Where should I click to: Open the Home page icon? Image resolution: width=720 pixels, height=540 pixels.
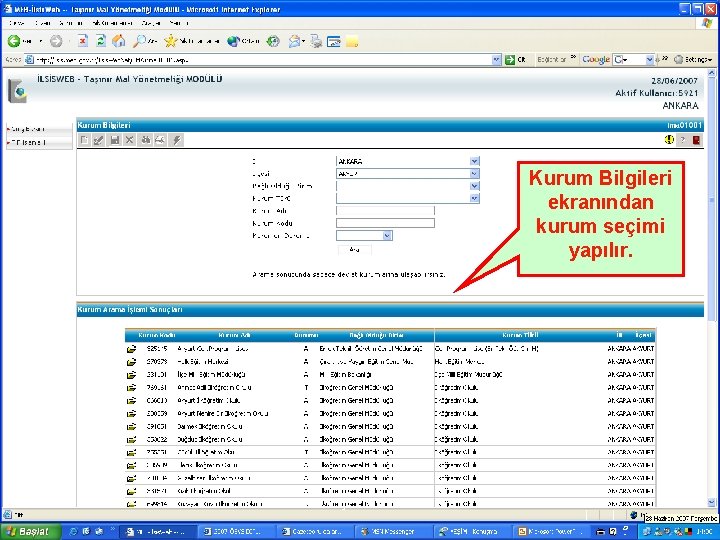(119, 41)
